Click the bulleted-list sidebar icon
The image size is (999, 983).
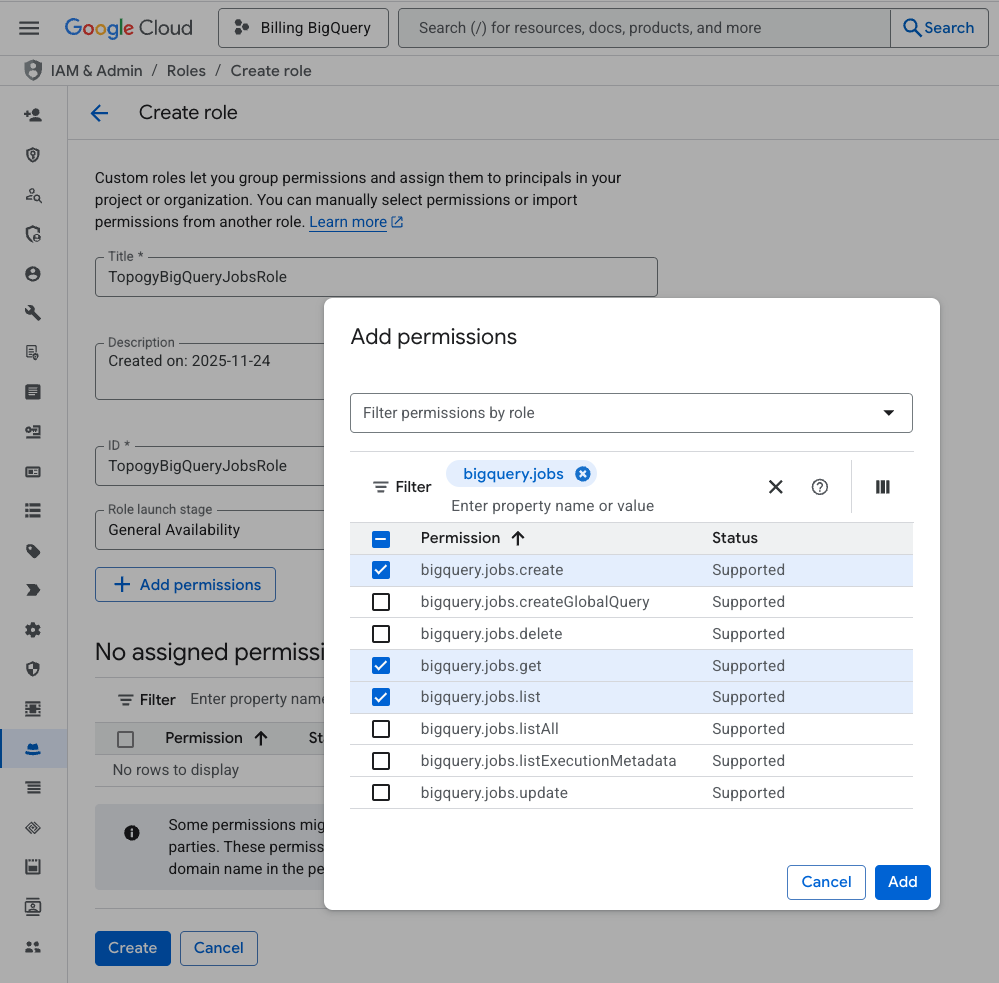32,511
